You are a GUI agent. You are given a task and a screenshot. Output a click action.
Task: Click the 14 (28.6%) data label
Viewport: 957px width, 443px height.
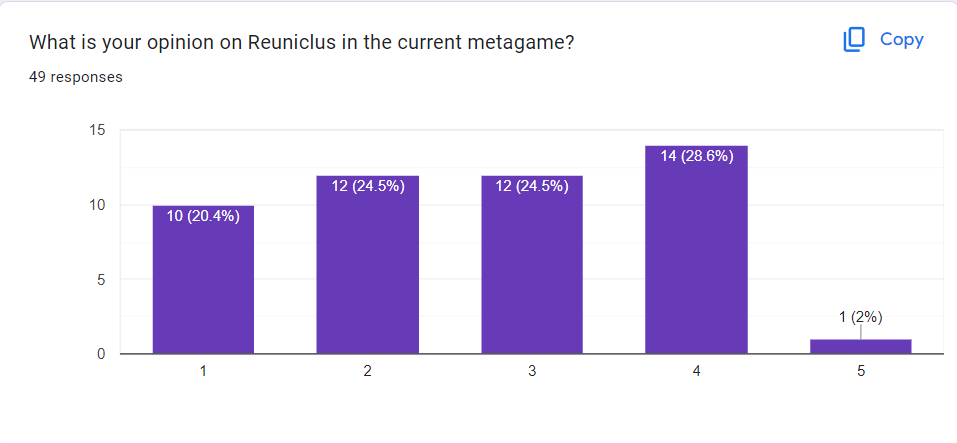tap(696, 156)
